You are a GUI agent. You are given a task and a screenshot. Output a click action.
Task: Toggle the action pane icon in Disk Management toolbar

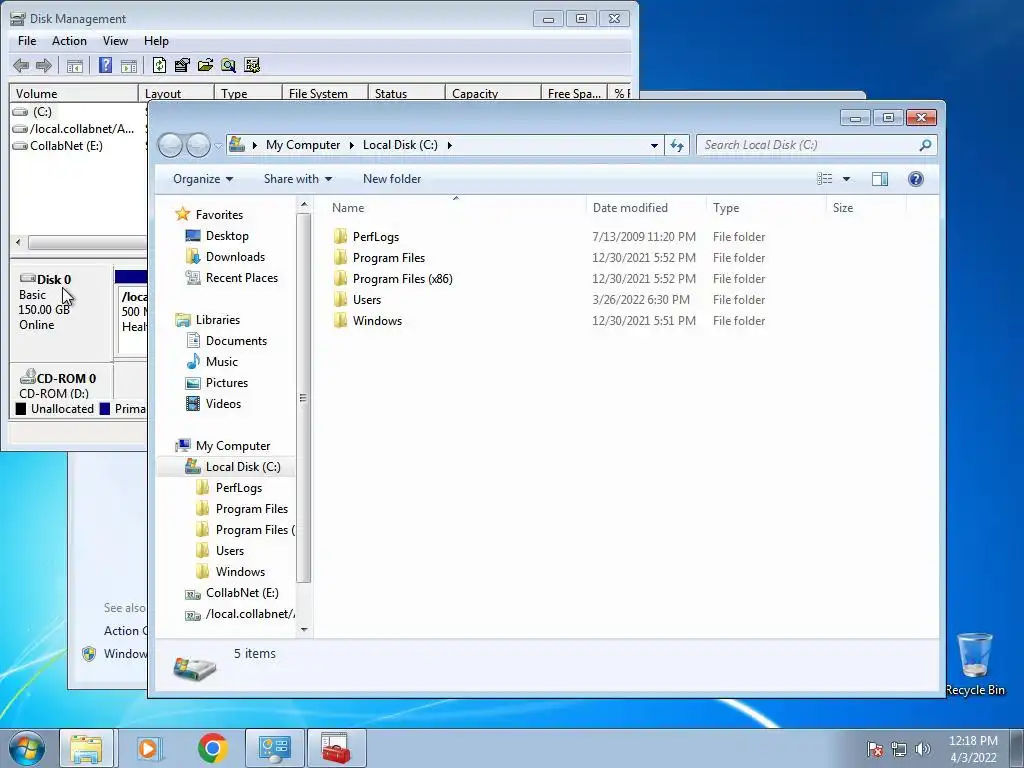coord(129,65)
